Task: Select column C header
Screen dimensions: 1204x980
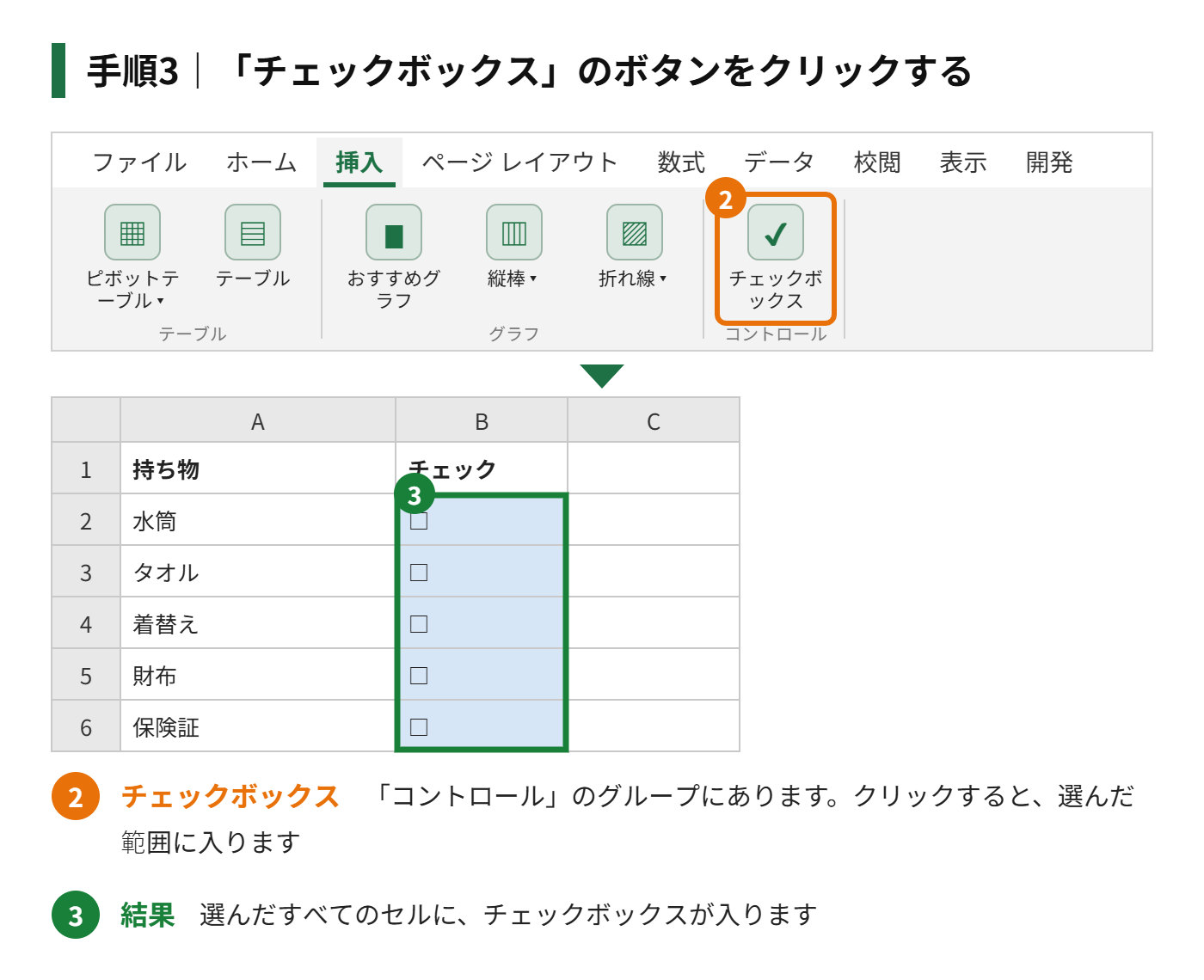Action: tap(654, 420)
